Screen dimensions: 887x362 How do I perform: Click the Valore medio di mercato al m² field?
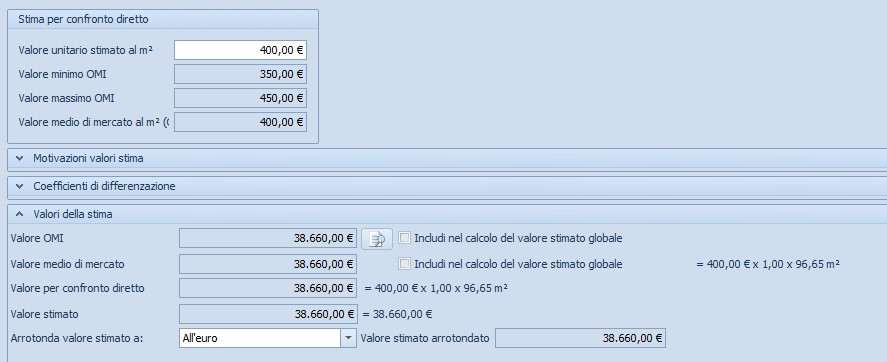(240, 122)
